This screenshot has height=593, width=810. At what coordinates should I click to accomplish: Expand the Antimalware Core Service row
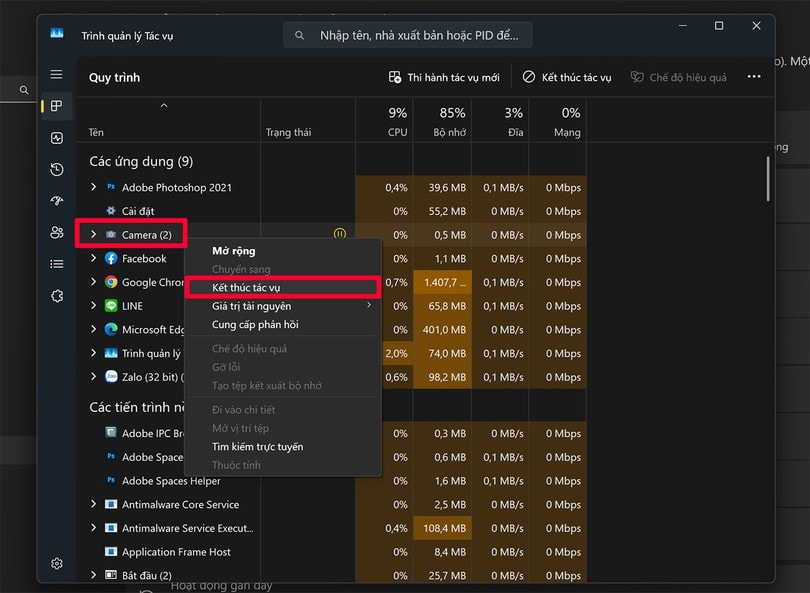click(94, 505)
